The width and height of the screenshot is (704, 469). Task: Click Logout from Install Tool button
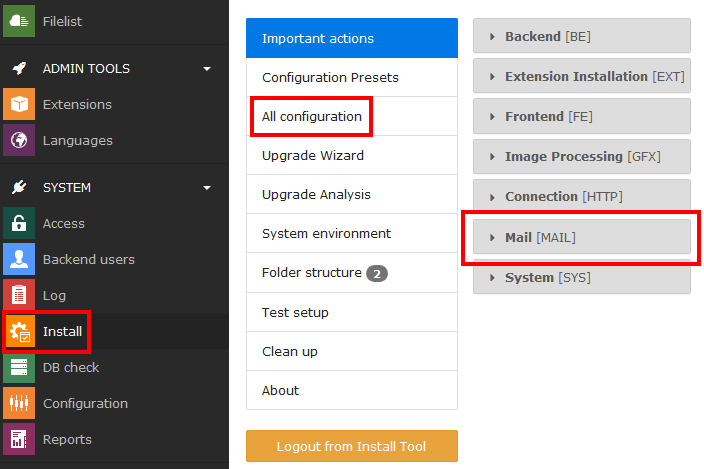(x=351, y=446)
